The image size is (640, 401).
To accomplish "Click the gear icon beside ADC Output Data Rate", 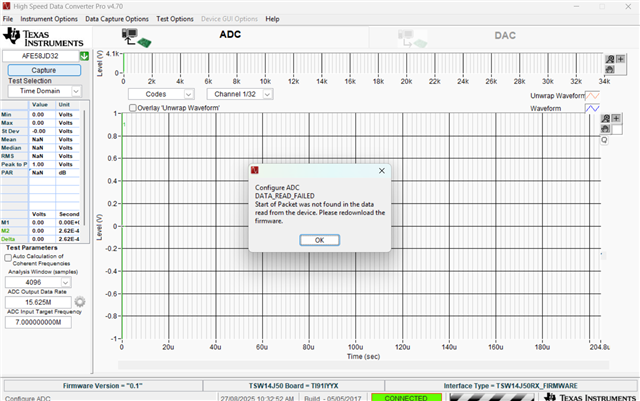I will pos(80,302).
